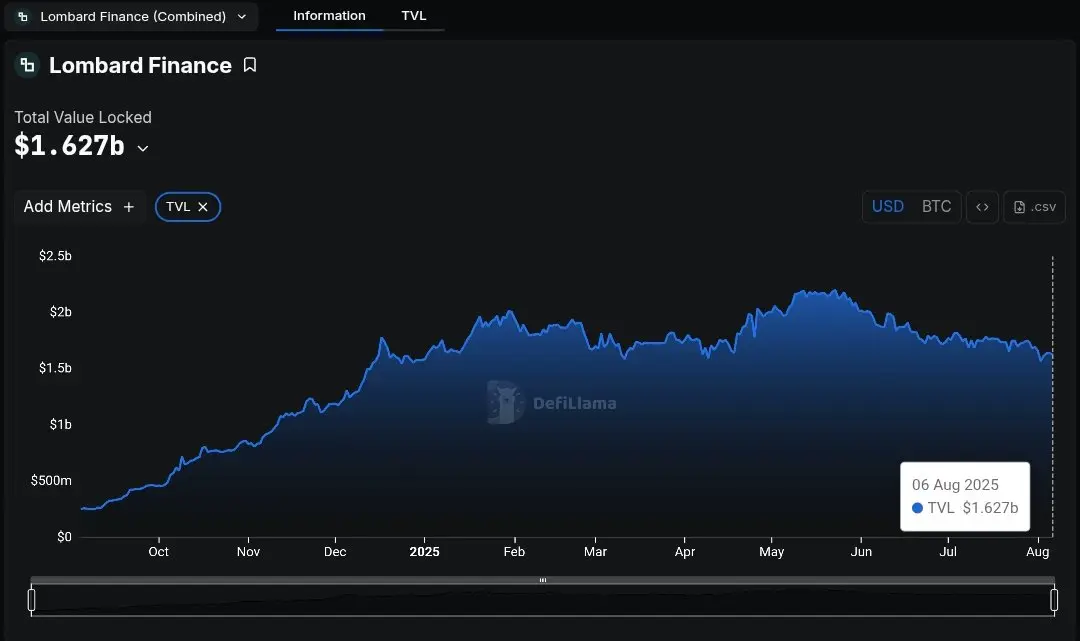The width and height of the screenshot is (1080, 641).
Task: Click the Lombard logo icon in the protocol selector
Action: [23, 17]
